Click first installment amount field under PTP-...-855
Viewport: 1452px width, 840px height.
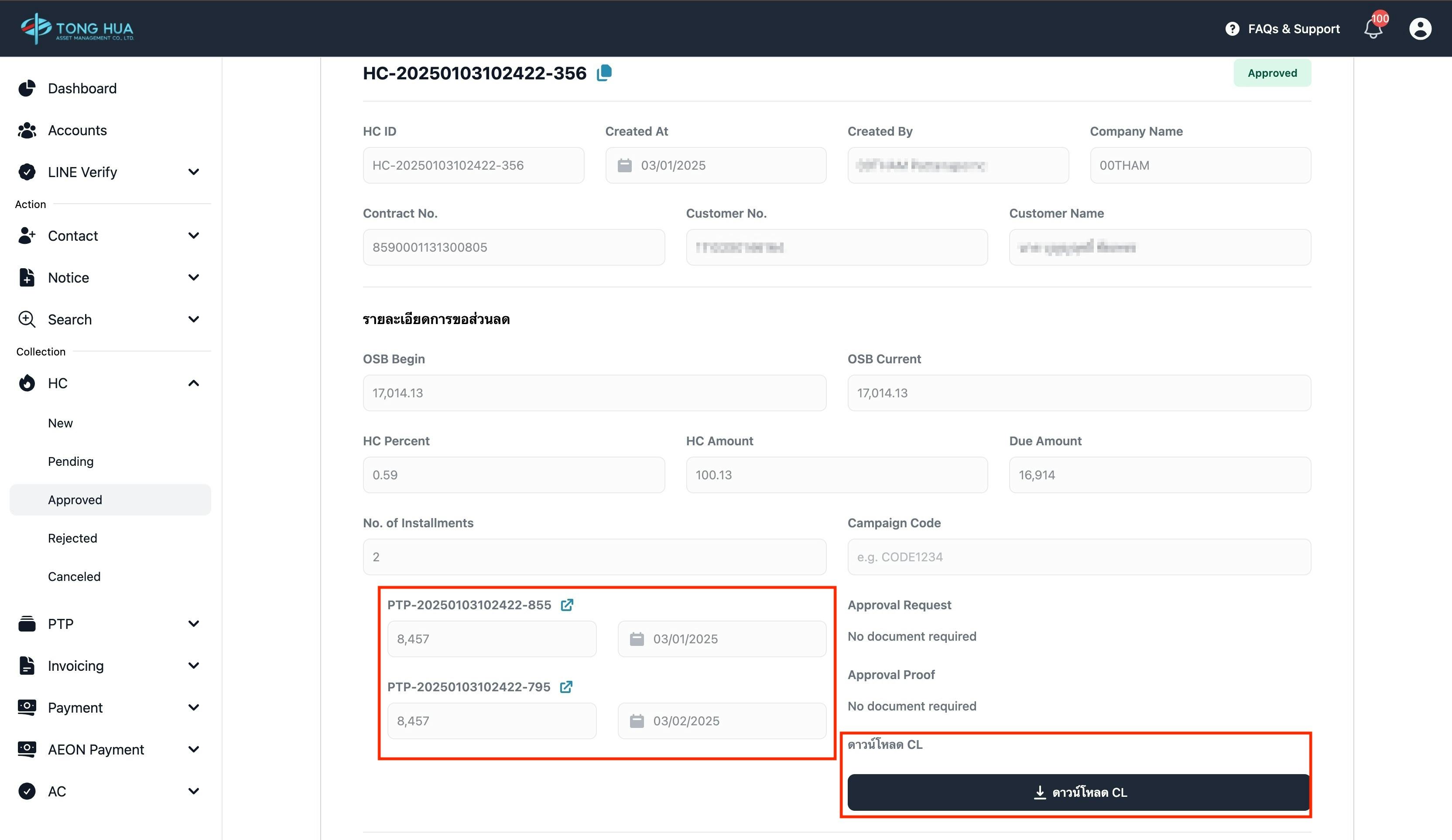492,639
